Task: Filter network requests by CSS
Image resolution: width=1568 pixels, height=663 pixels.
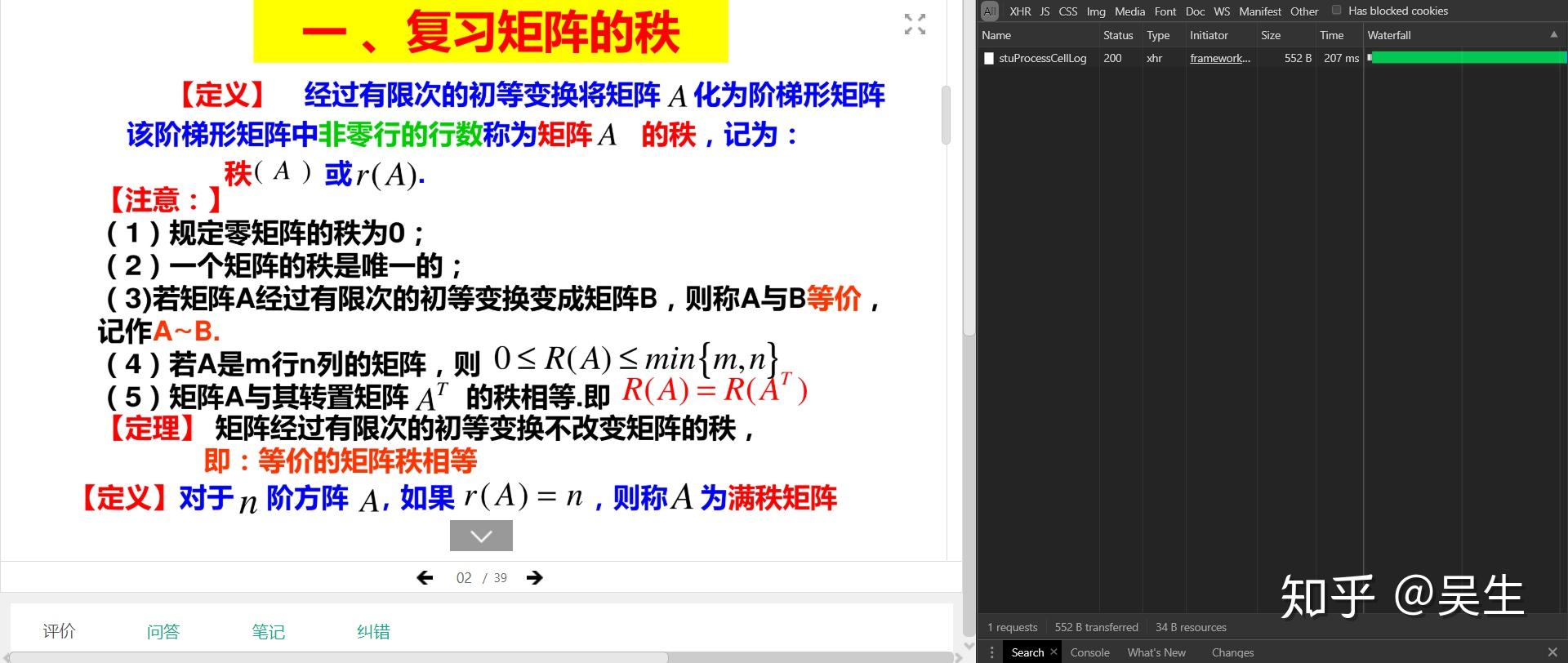Action: (1068, 11)
